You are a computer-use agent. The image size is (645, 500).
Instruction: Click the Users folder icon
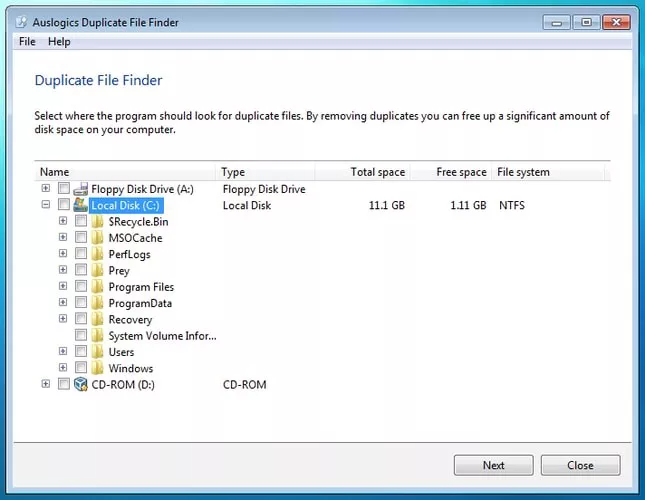pyautogui.click(x=98, y=352)
